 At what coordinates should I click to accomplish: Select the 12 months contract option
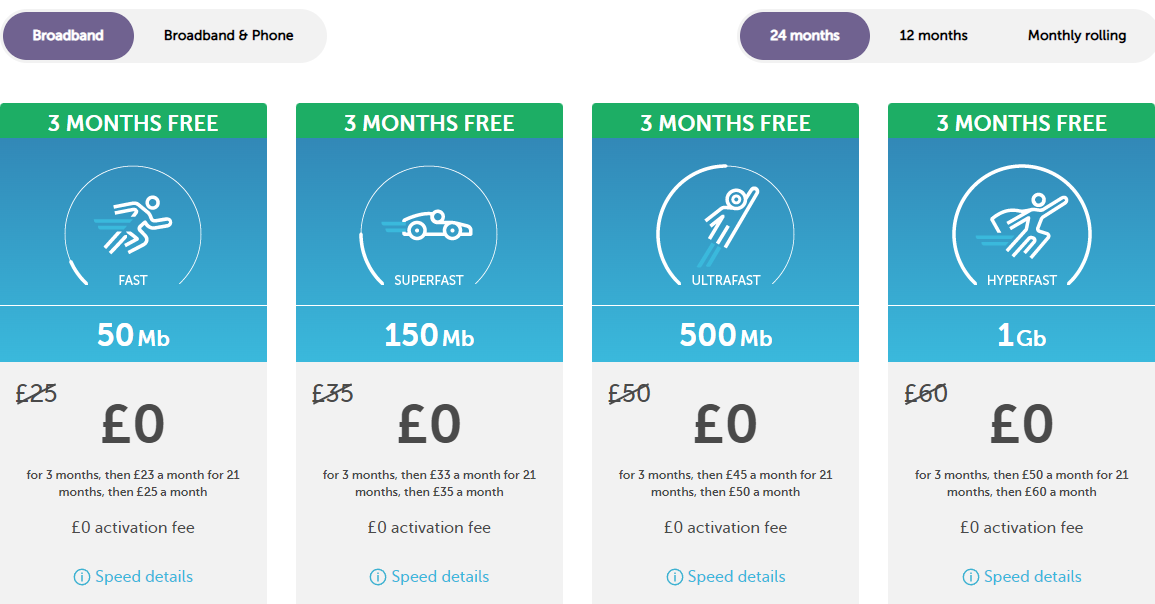click(x=933, y=35)
